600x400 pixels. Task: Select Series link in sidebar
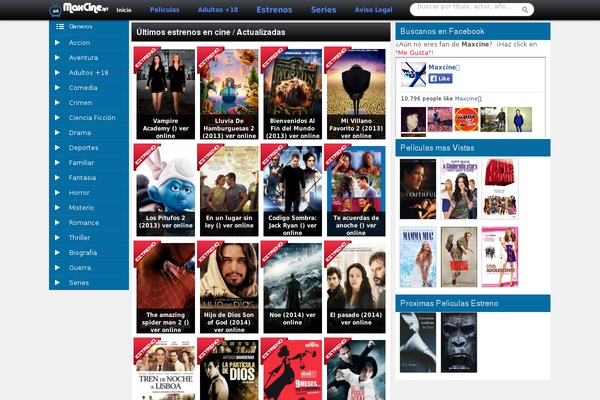click(78, 282)
